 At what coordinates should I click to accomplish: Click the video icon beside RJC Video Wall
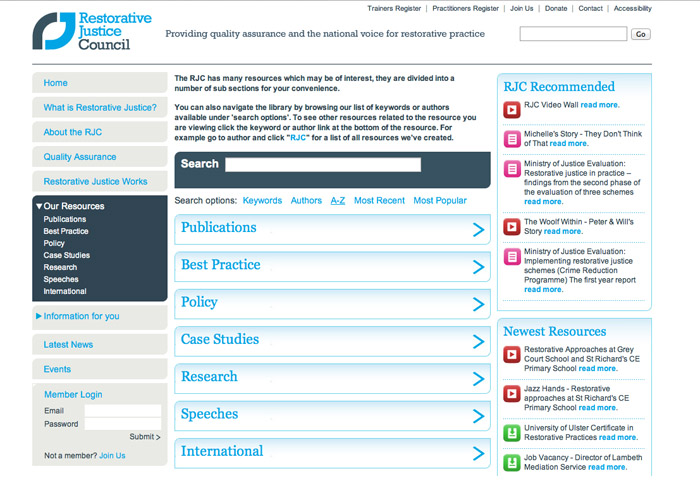(x=512, y=109)
